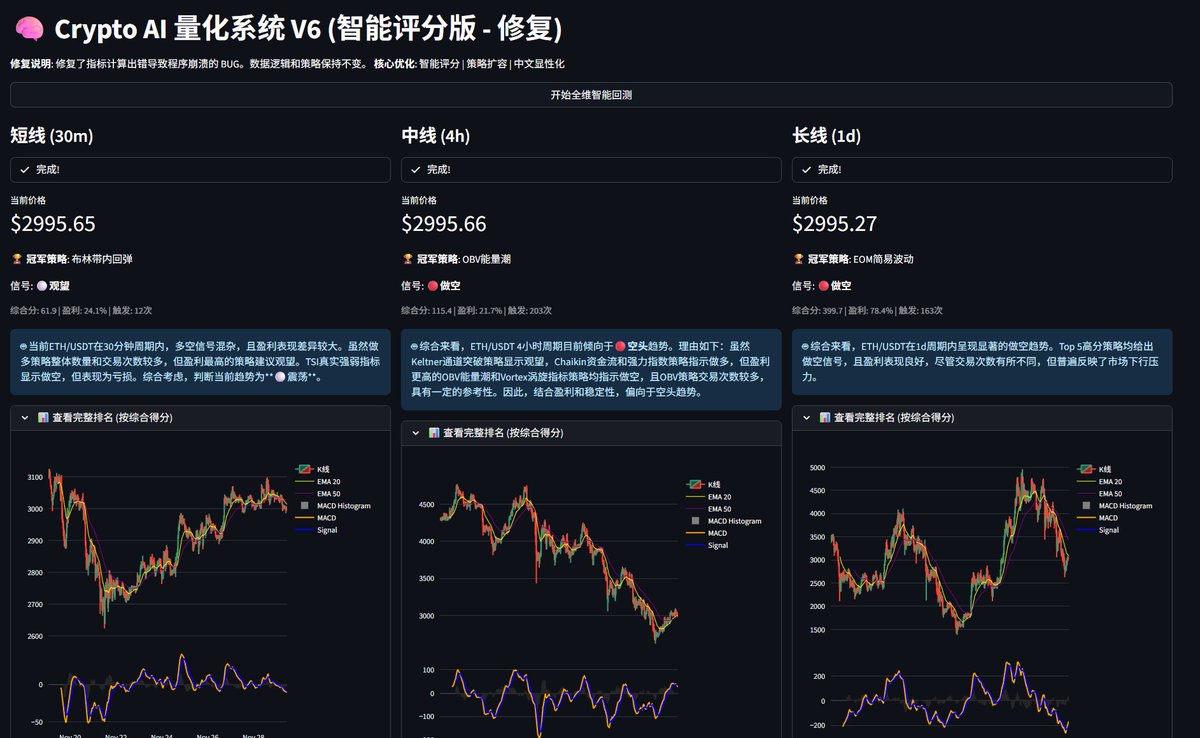Toggle MACD Histogram legend entry in the 短线 chart
This screenshot has height=738, width=1200.
tap(333, 506)
